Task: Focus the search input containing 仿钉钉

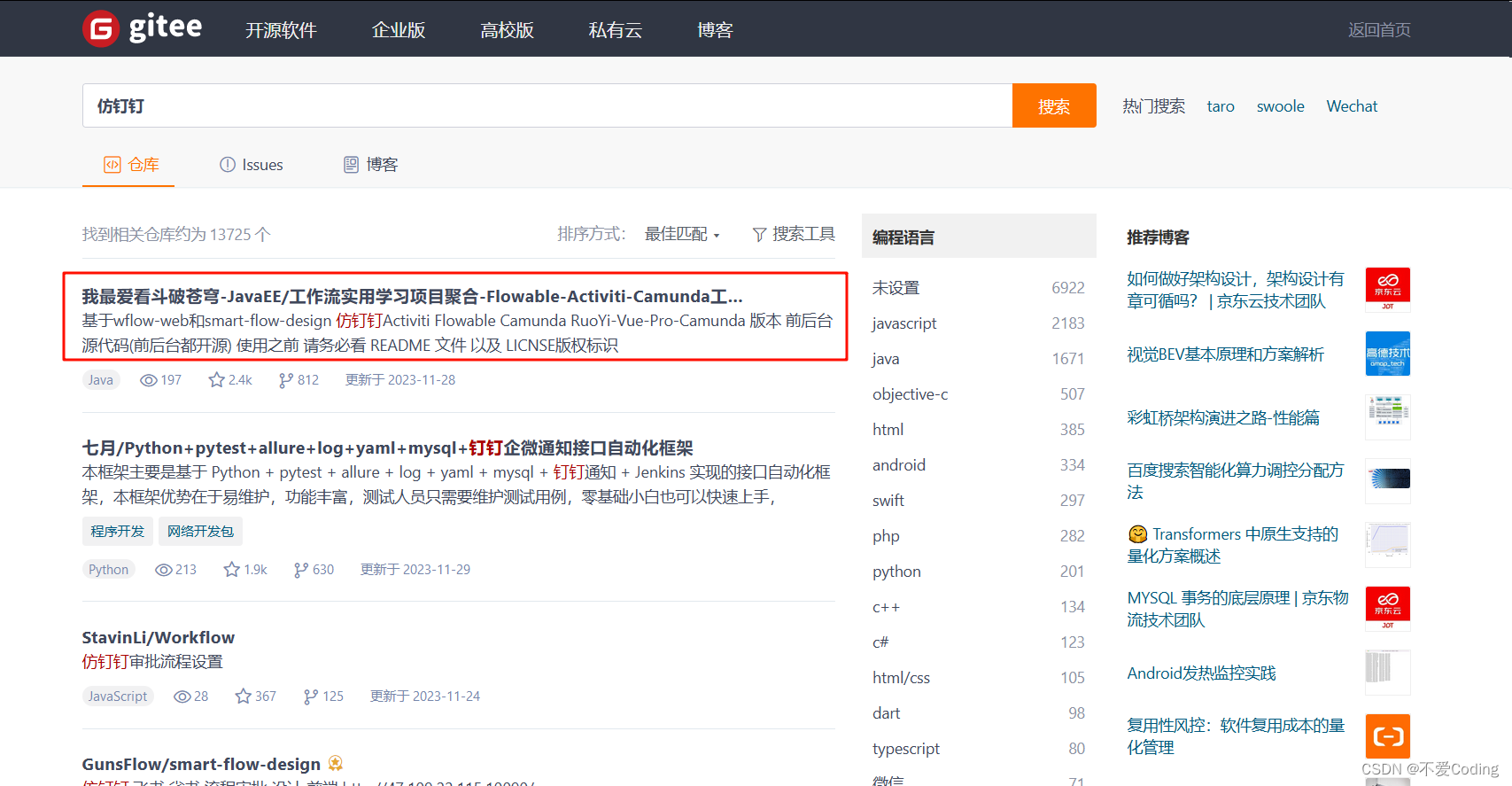Action: pyautogui.click(x=547, y=105)
